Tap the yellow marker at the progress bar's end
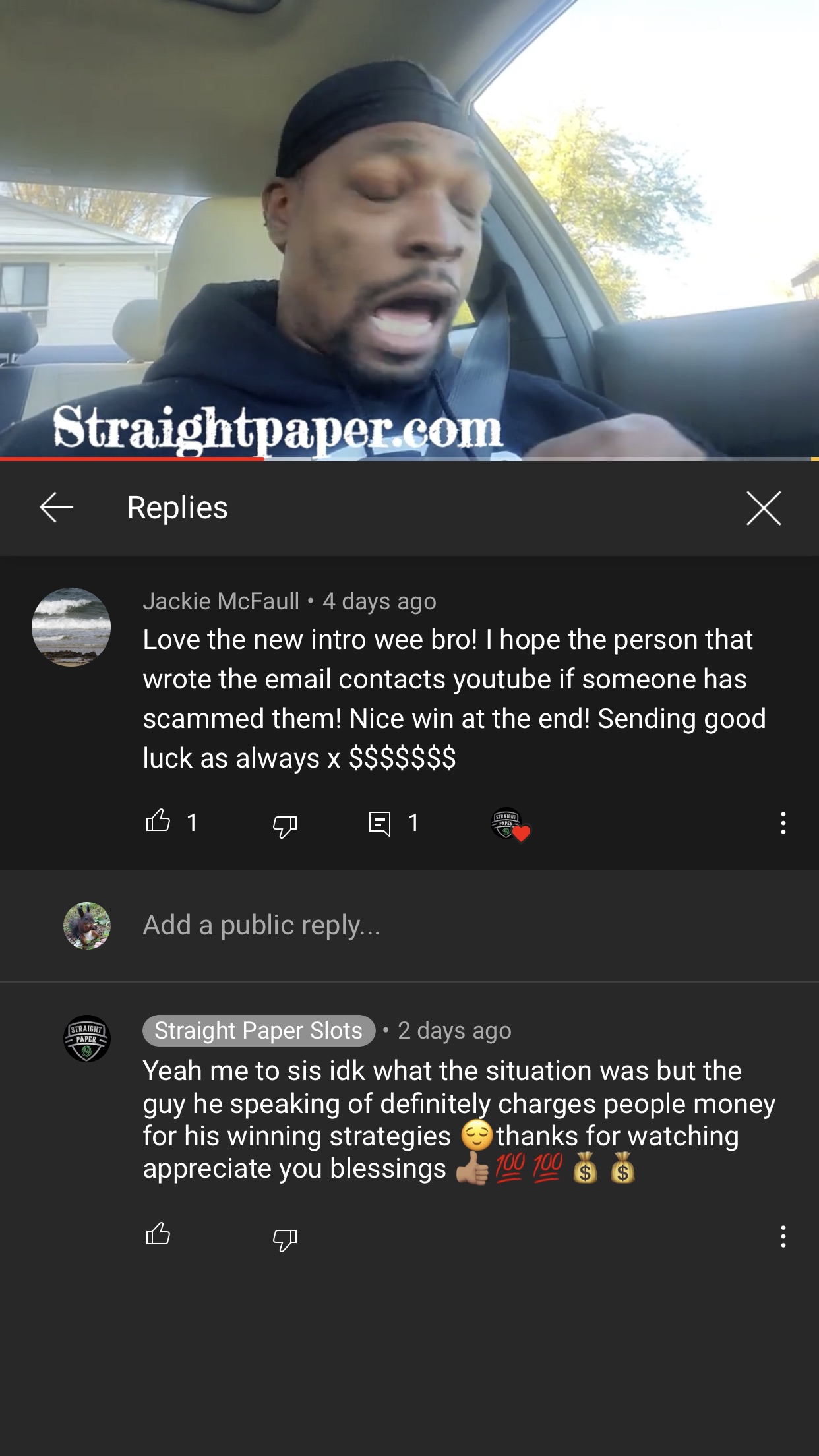 pos(815,458)
